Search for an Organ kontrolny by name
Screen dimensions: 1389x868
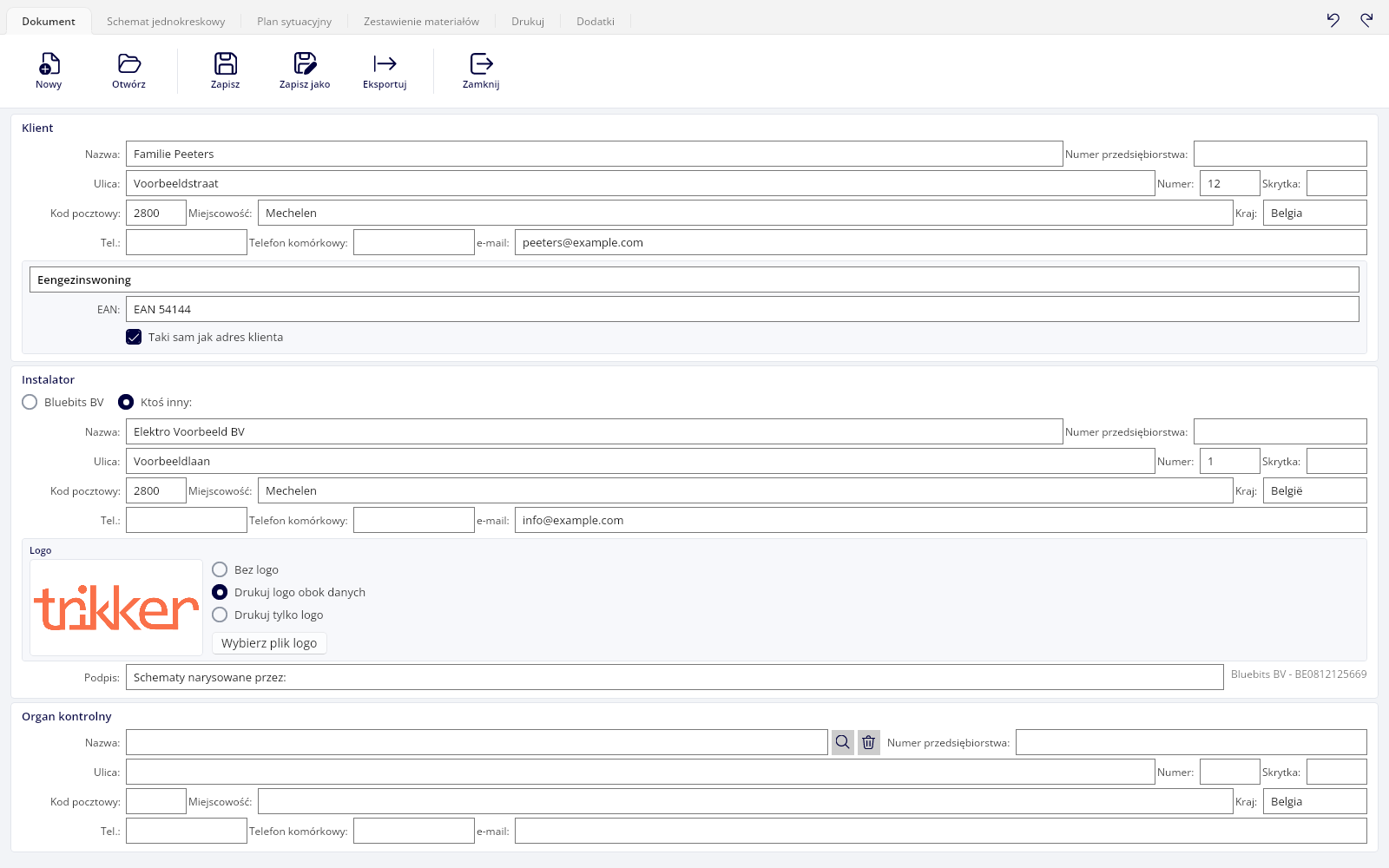[842, 742]
